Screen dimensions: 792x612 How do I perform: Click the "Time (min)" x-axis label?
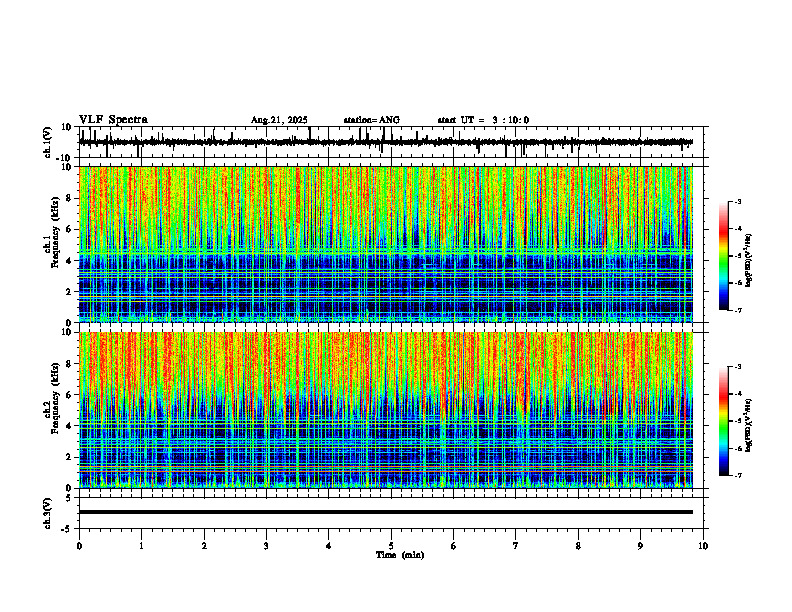(x=400, y=555)
